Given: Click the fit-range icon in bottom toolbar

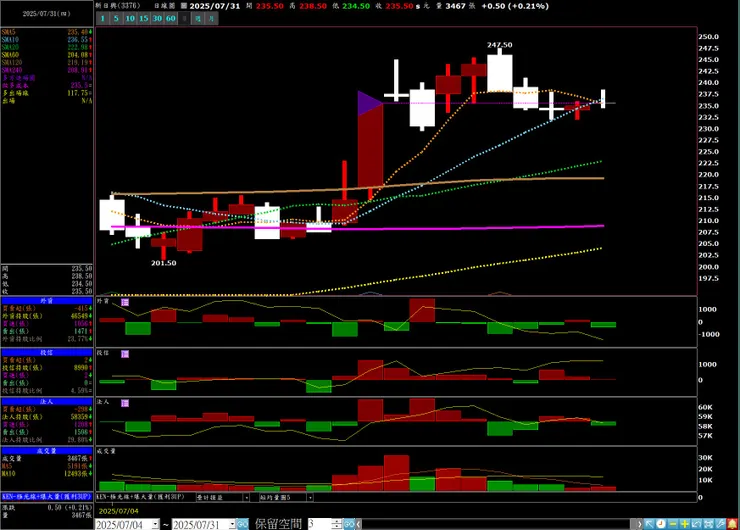Looking at the screenshot, I should (708, 524).
